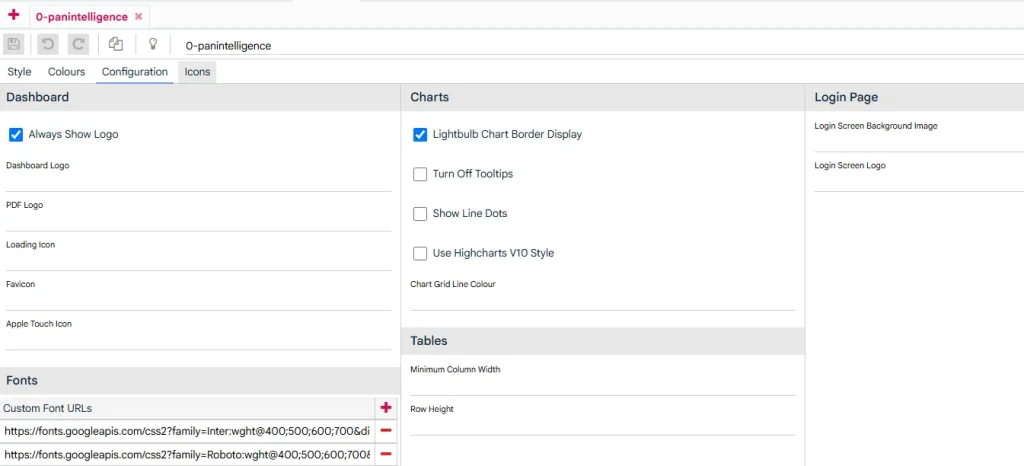Screen dimensions: 1024x466
Task: Click the red plus new-tab icon
Action: tap(14, 15)
